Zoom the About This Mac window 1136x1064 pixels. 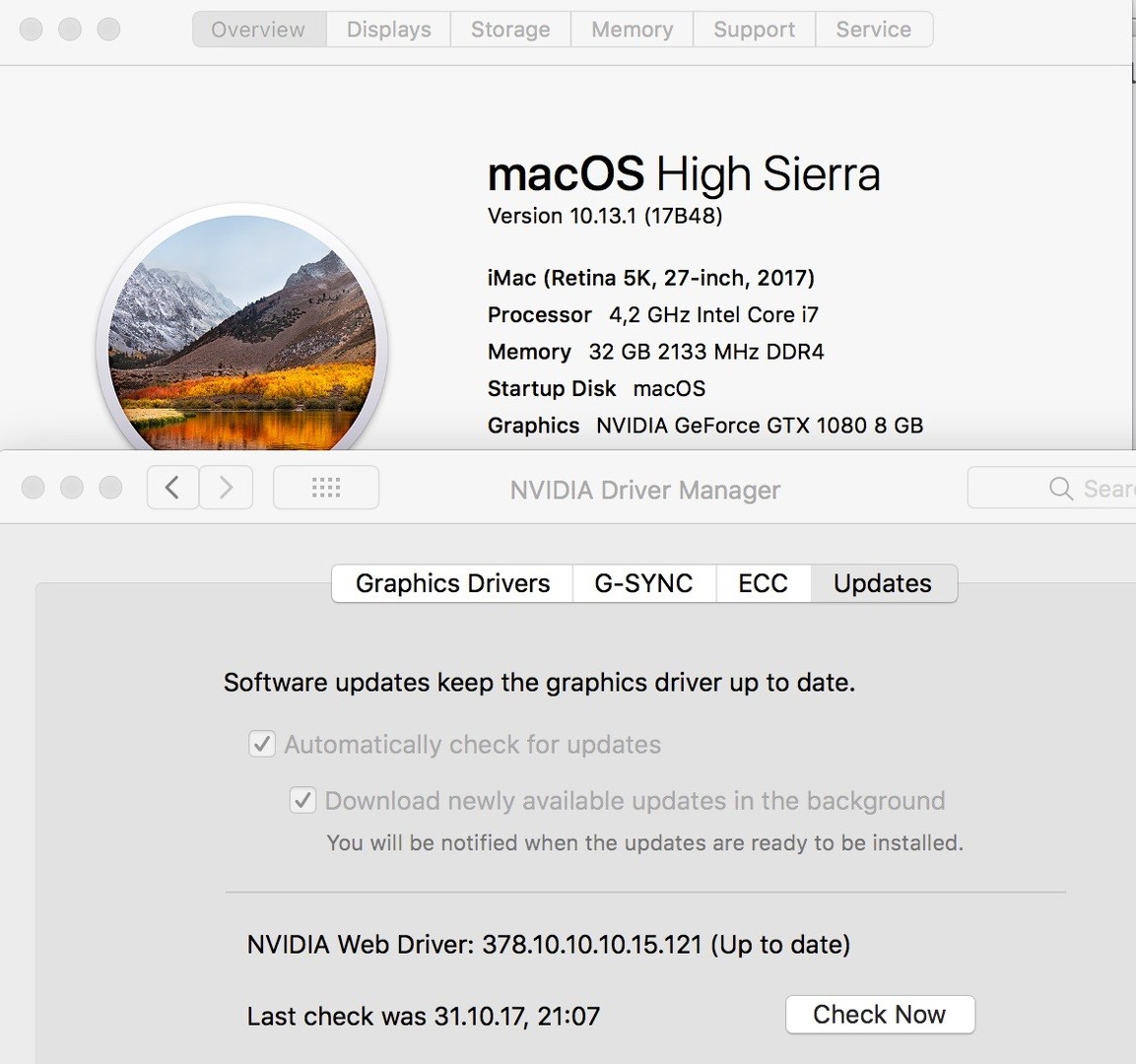(108, 30)
